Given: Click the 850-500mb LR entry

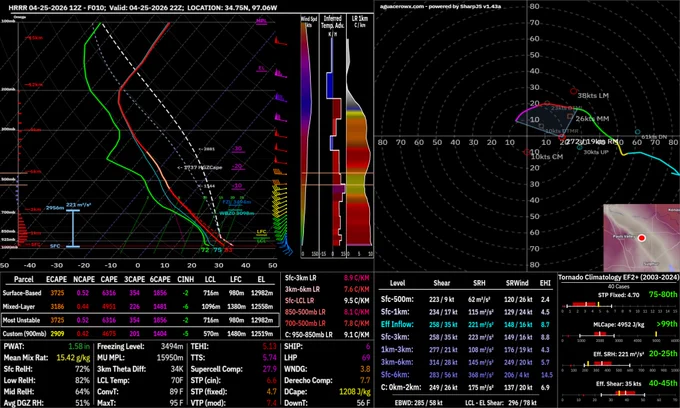Looking at the screenshot, I should pos(327,312).
